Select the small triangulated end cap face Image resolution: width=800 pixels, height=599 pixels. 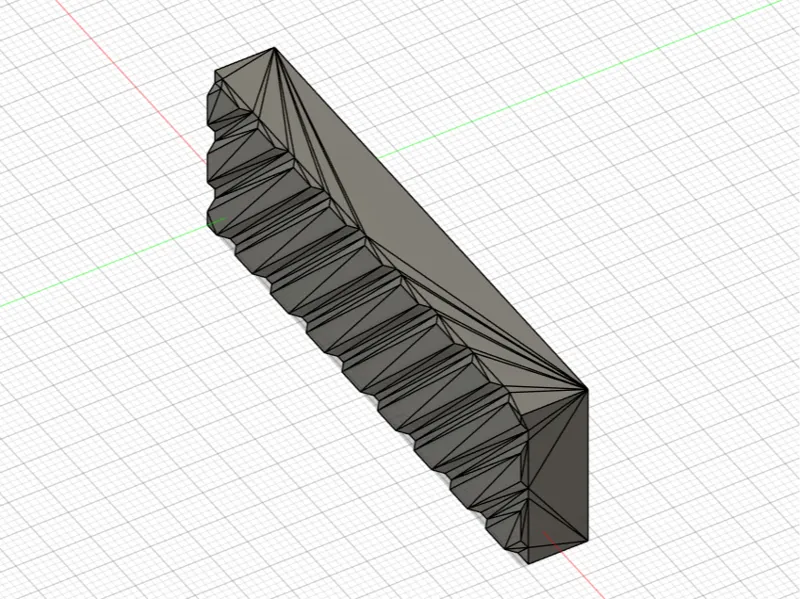(559, 477)
